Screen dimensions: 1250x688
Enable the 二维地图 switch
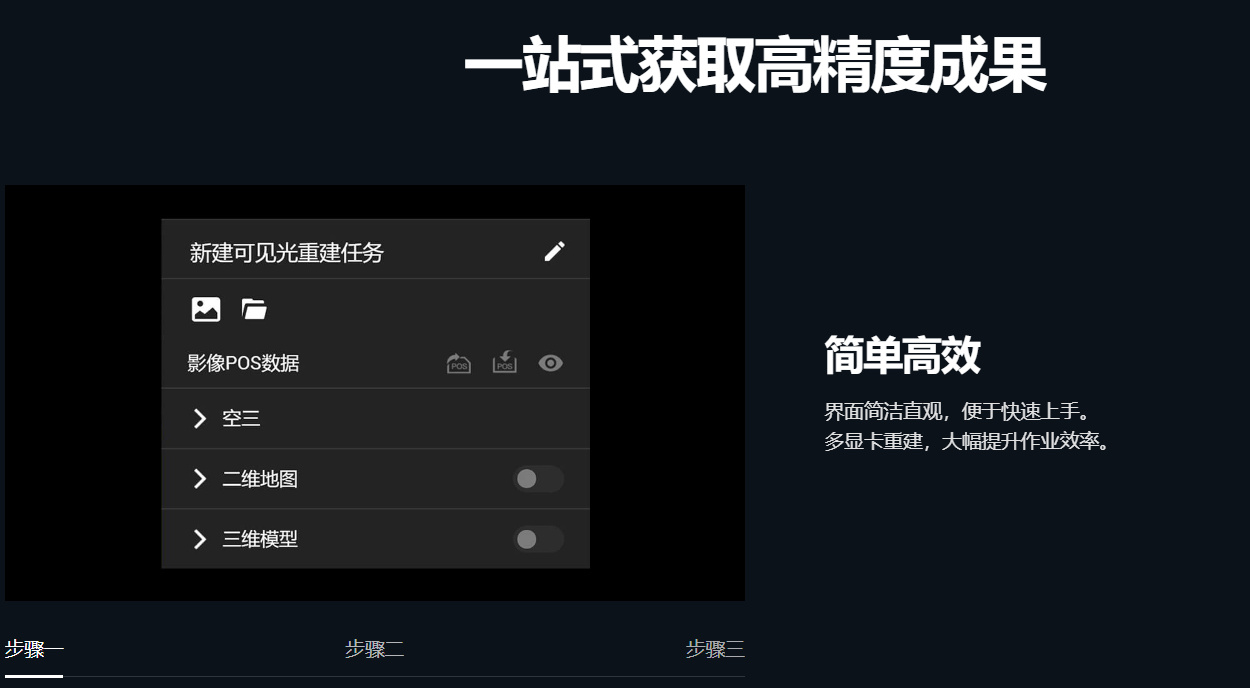pyautogui.click(x=538, y=479)
